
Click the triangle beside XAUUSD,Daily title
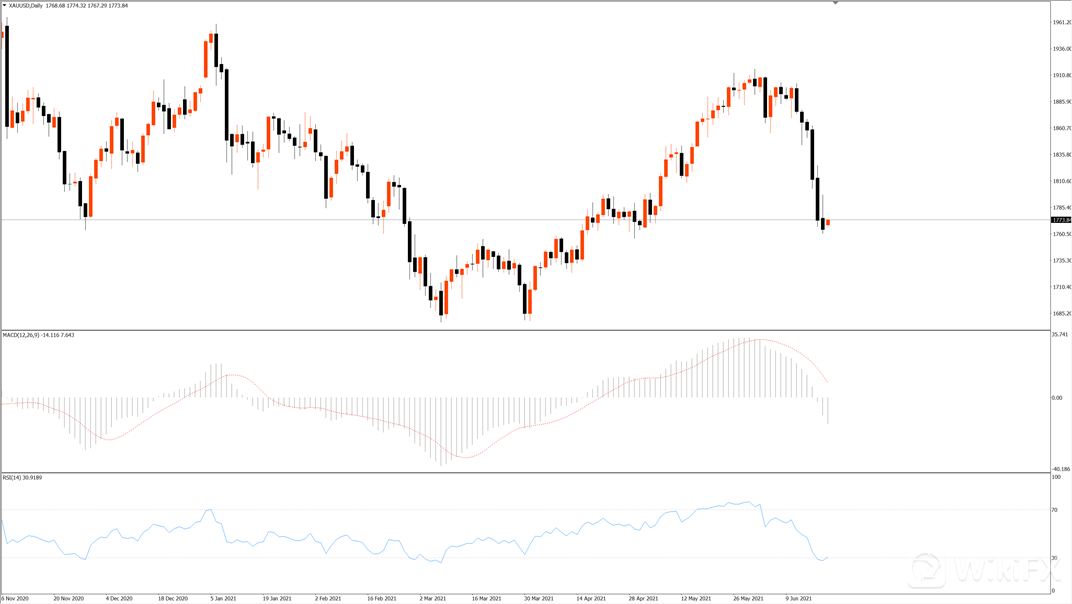(x=4, y=5)
